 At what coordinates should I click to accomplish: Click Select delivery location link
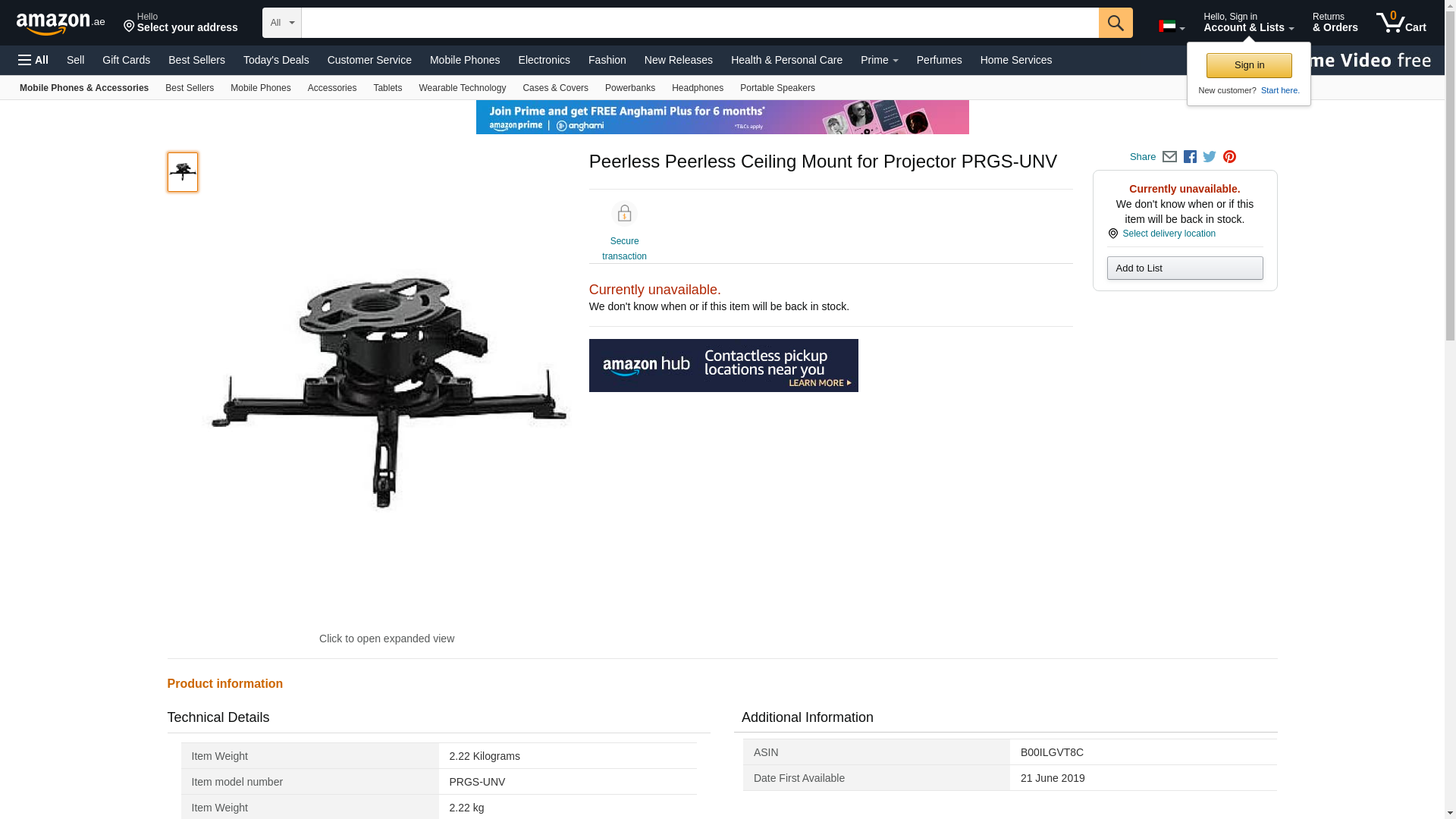[1168, 234]
